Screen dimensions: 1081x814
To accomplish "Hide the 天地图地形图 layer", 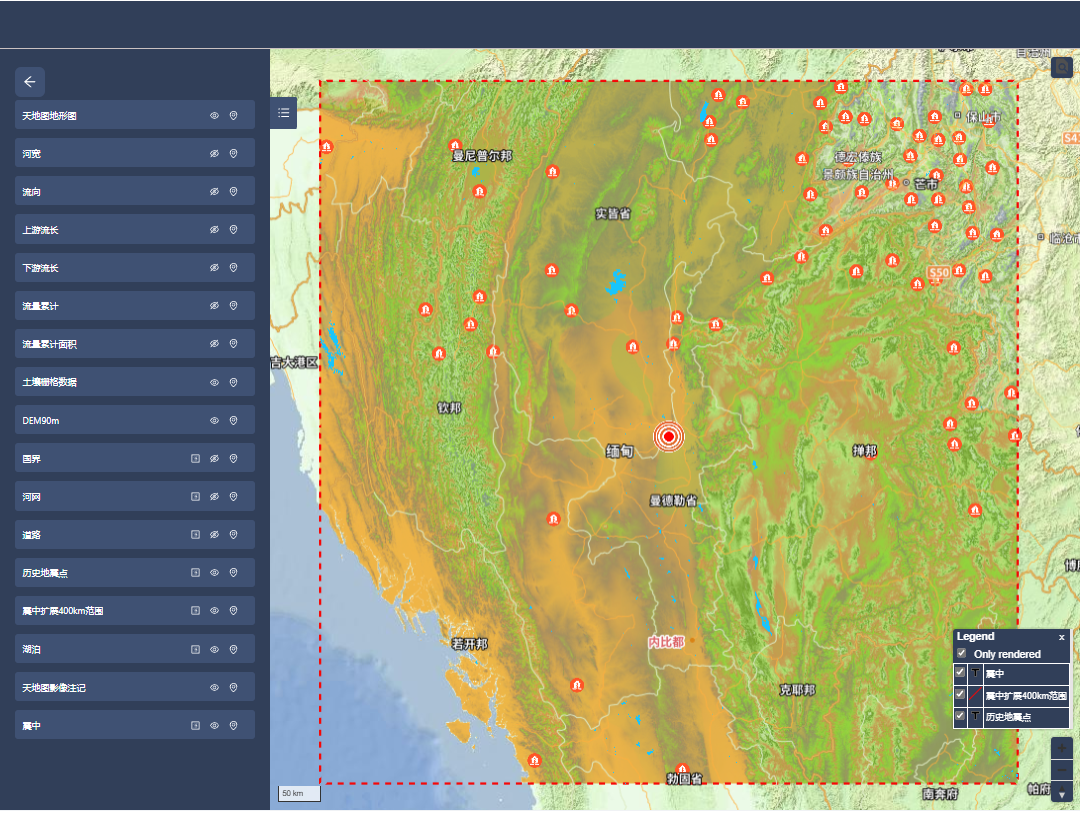I will (x=214, y=116).
